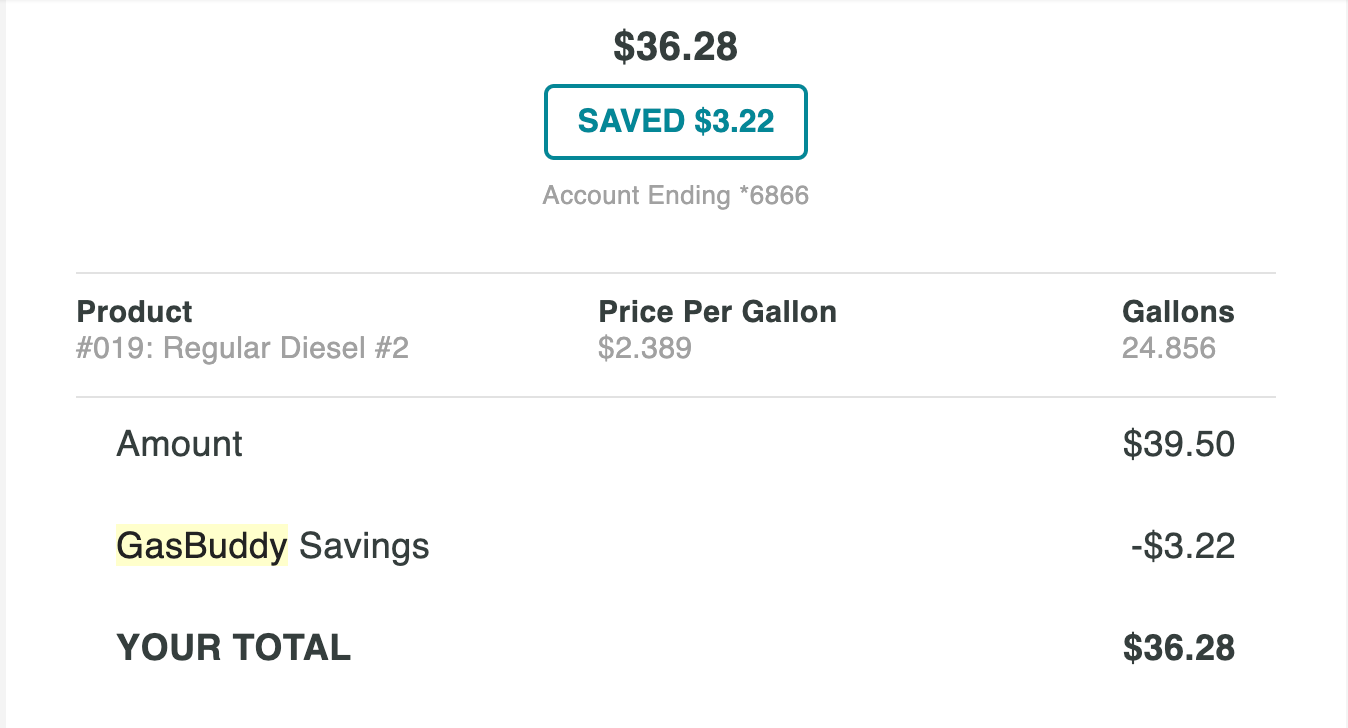1348x728 pixels.
Task: Click the word Savings beside GasBuddy
Action: [x=364, y=547]
